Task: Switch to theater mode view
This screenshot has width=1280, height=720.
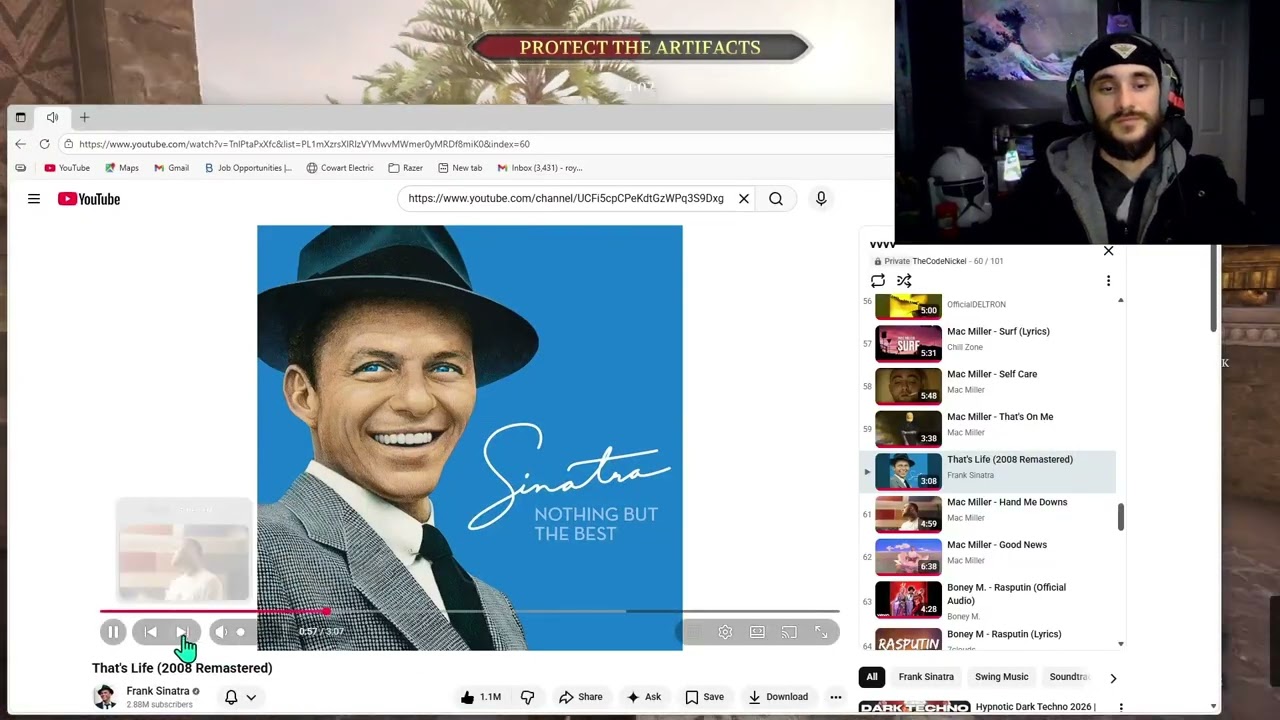Action: click(x=757, y=632)
